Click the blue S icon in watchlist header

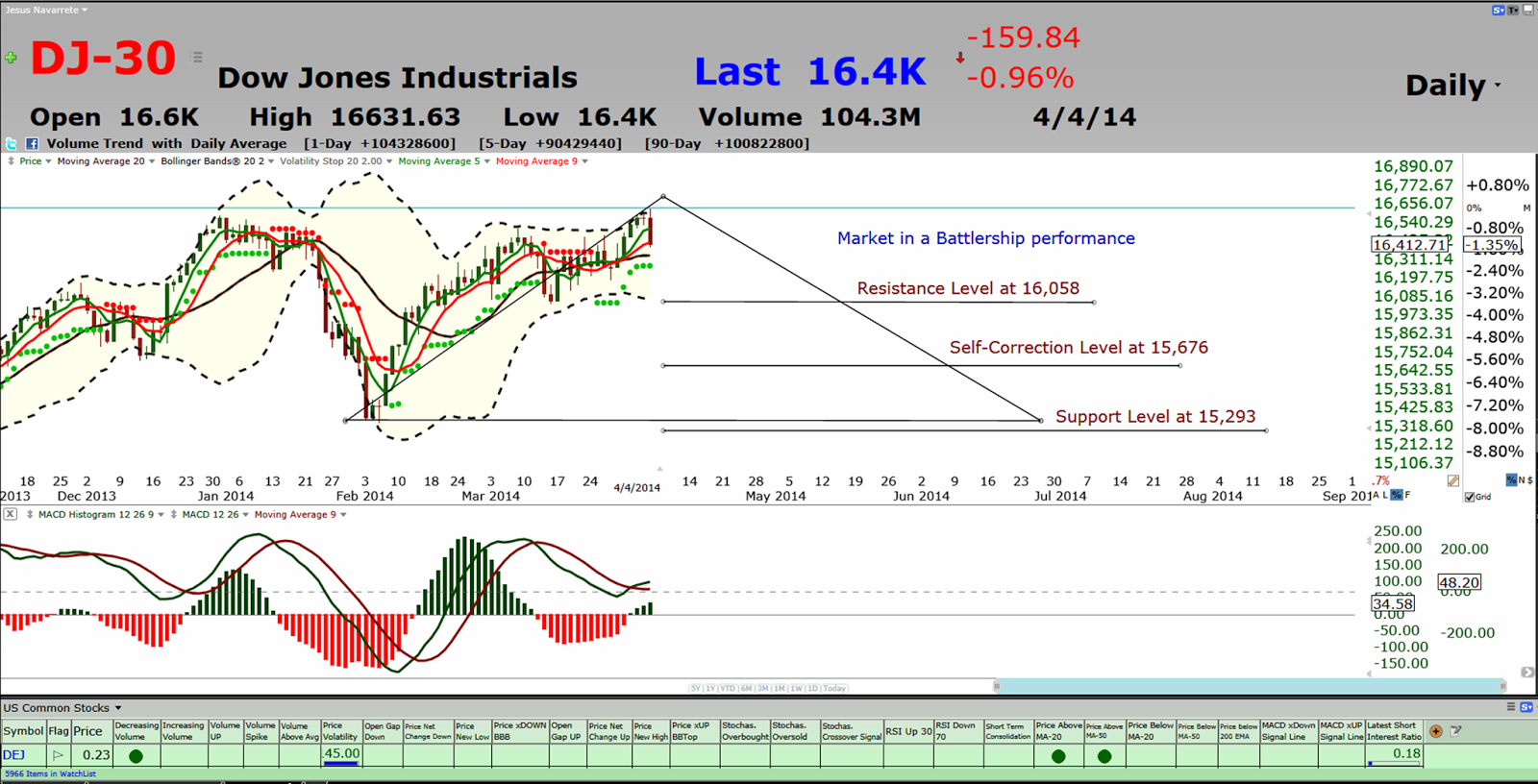click(x=1526, y=707)
